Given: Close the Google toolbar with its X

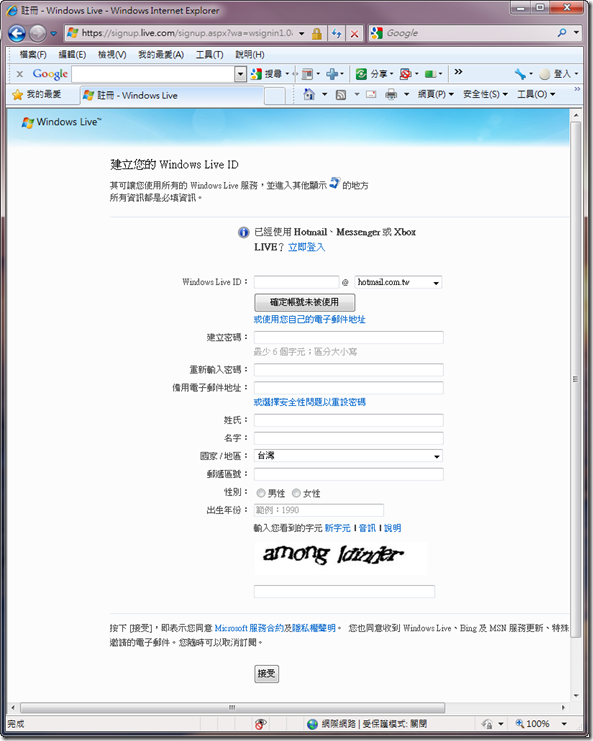Looking at the screenshot, I should coord(20,74).
